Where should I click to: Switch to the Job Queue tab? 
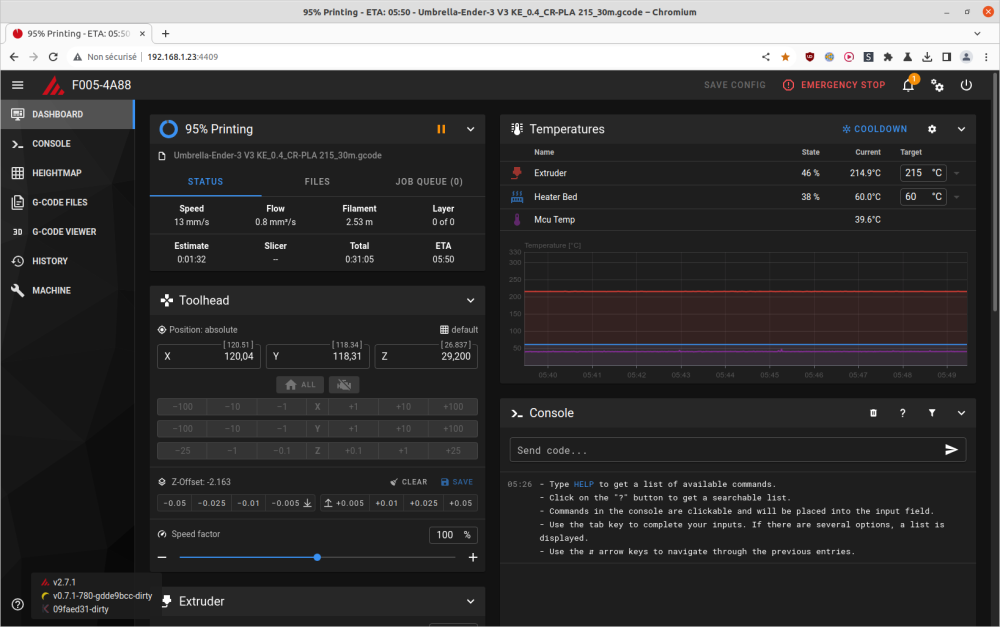click(429, 182)
